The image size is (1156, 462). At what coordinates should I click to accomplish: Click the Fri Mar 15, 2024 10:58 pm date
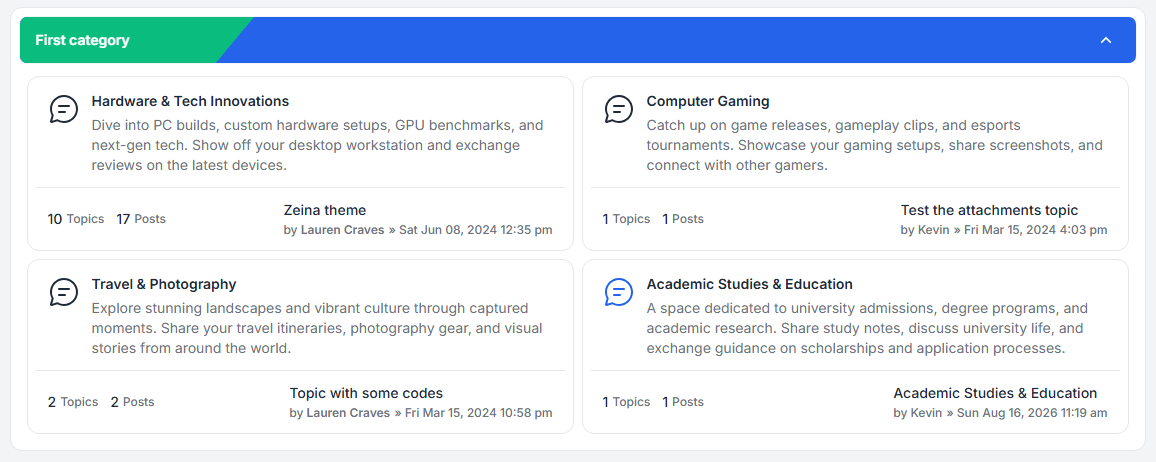point(478,413)
